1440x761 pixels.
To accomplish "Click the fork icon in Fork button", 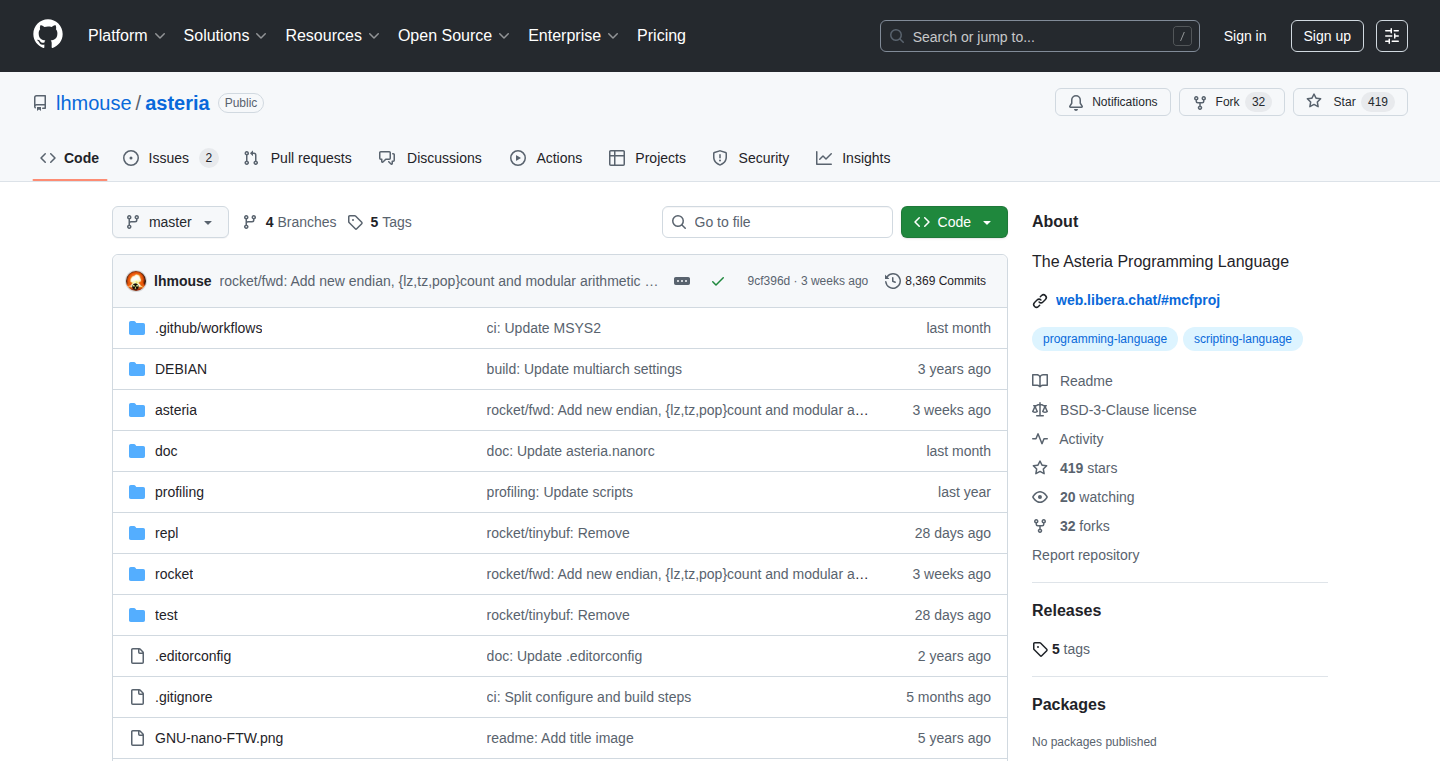I will (1200, 102).
